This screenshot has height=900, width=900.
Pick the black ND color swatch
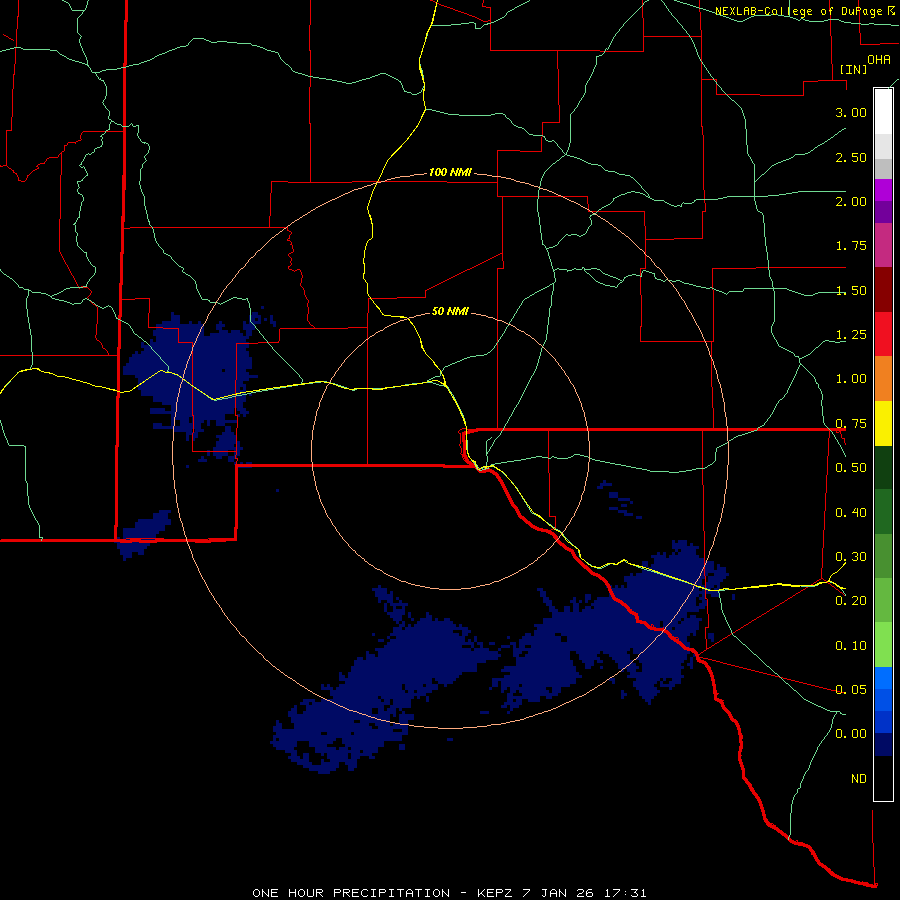point(883,778)
